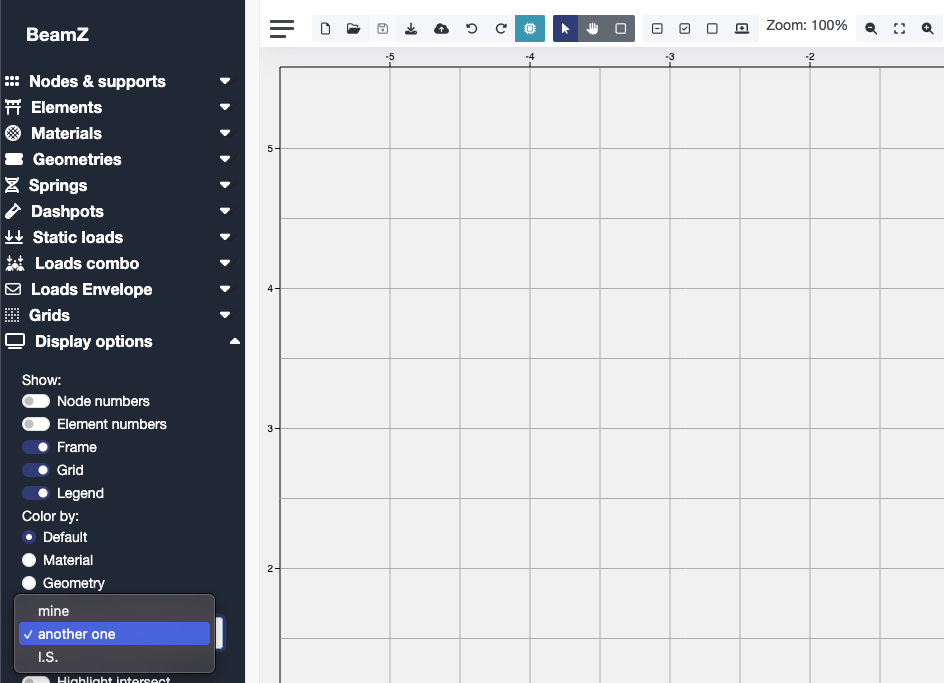
Task: Choose 'mine' from the dropdown list
Action: coord(54,611)
